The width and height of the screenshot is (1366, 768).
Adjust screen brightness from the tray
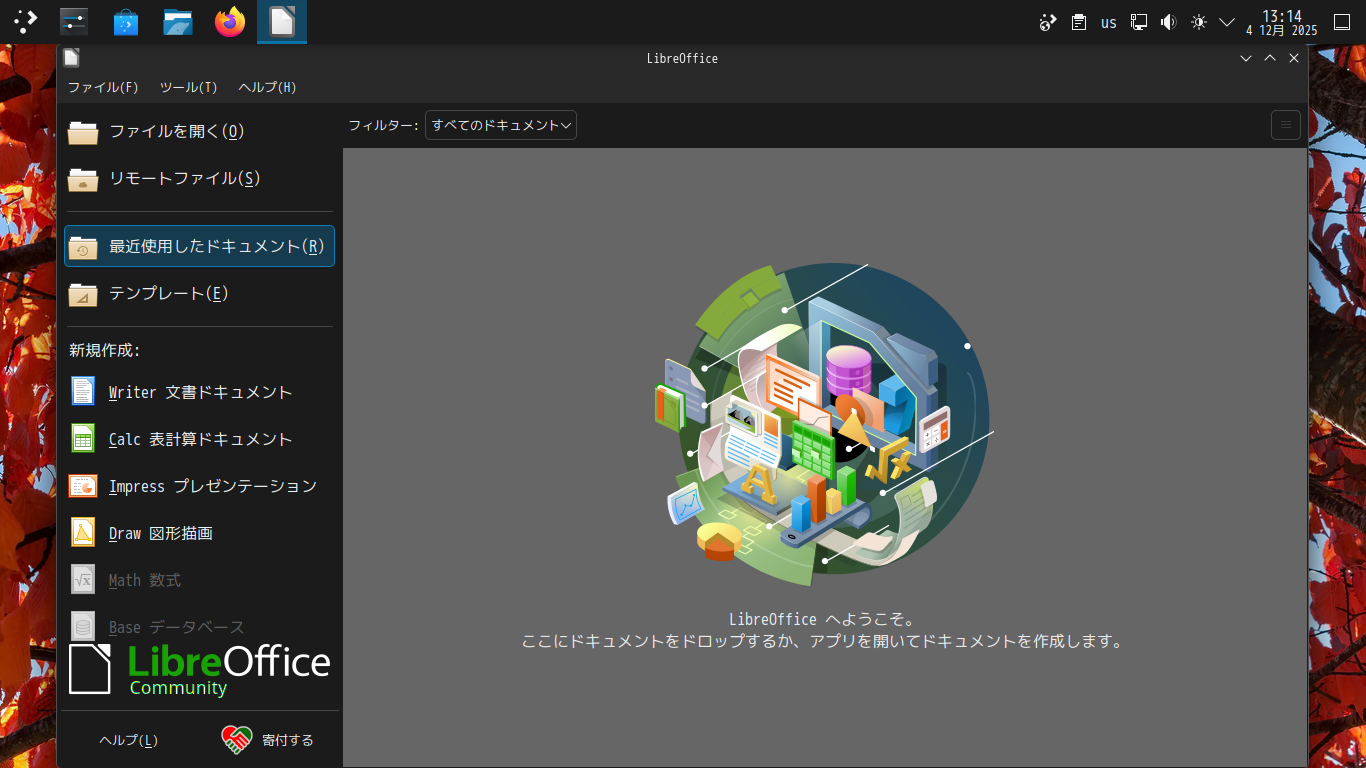1198,21
